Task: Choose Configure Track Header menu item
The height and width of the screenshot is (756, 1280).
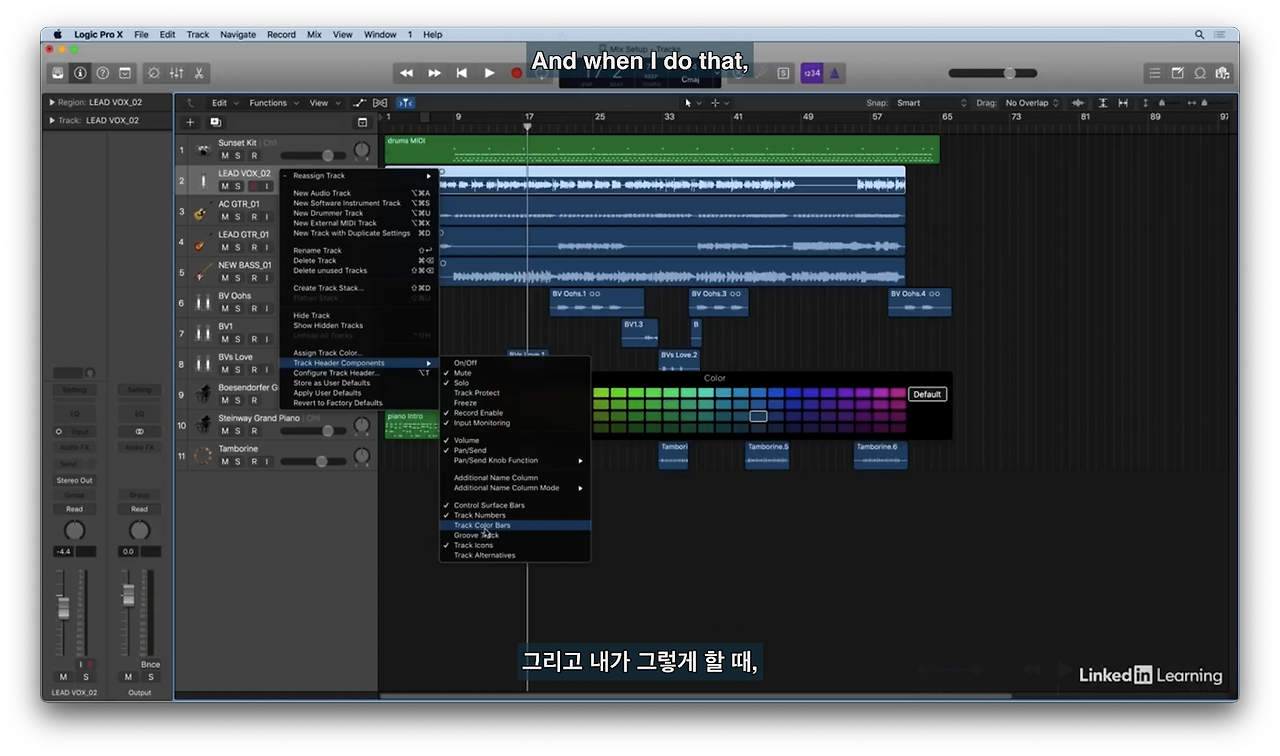Action: pos(358,373)
